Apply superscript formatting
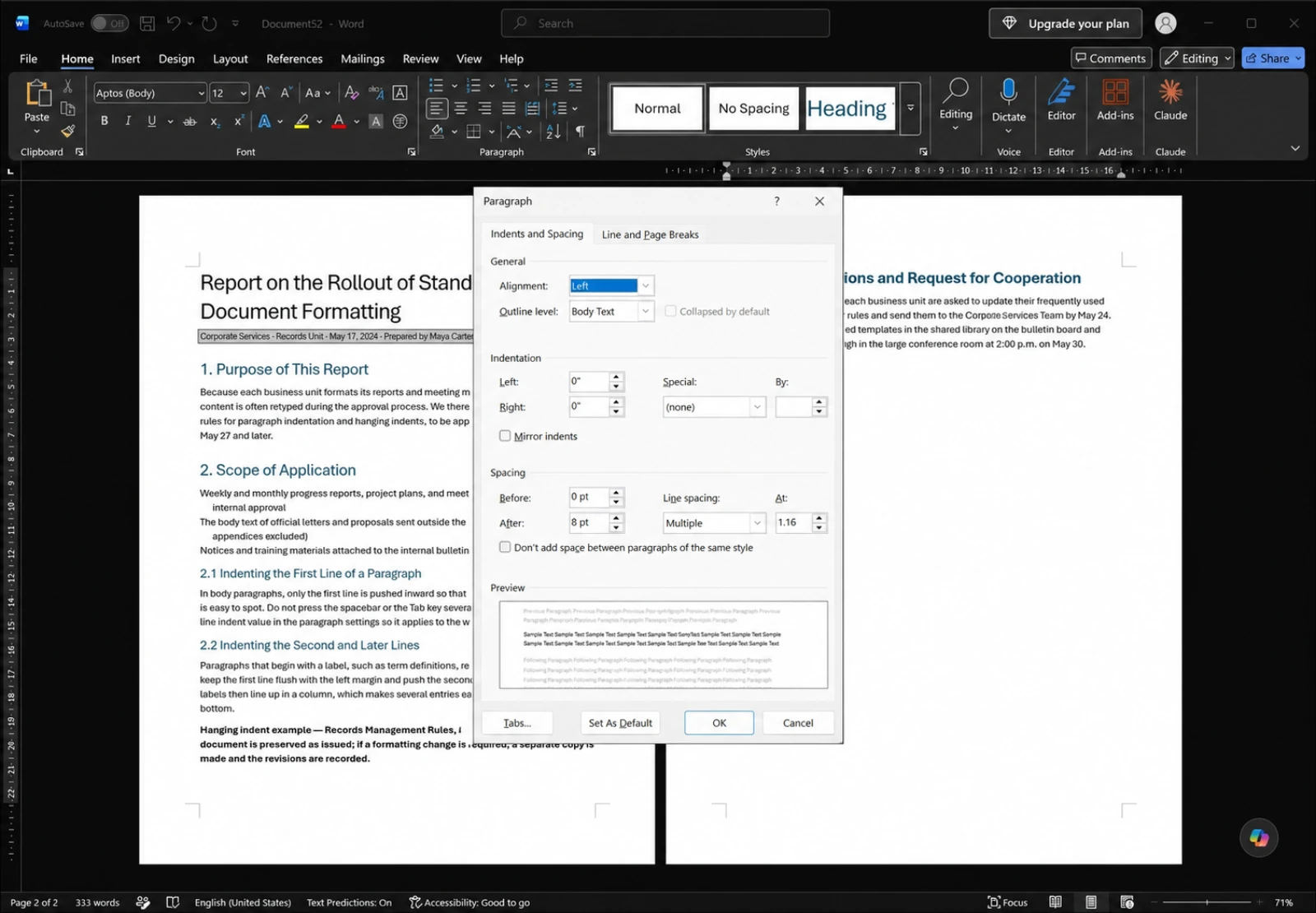The height and width of the screenshot is (913, 1316). pyautogui.click(x=239, y=121)
